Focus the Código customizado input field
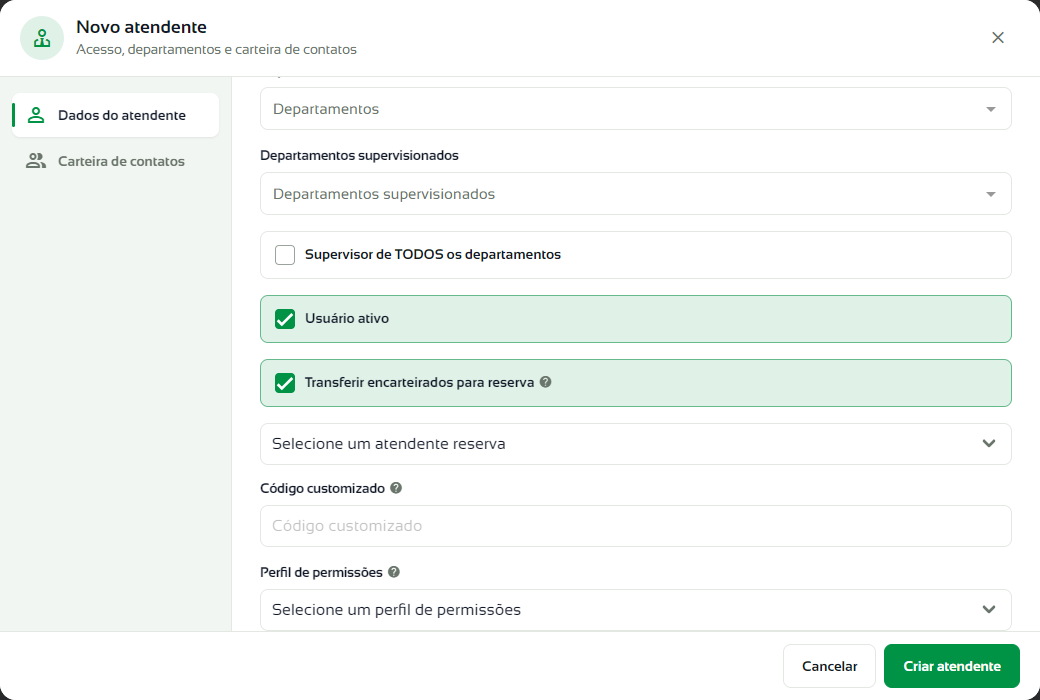The height and width of the screenshot is (700, 1040). (635, 526)
